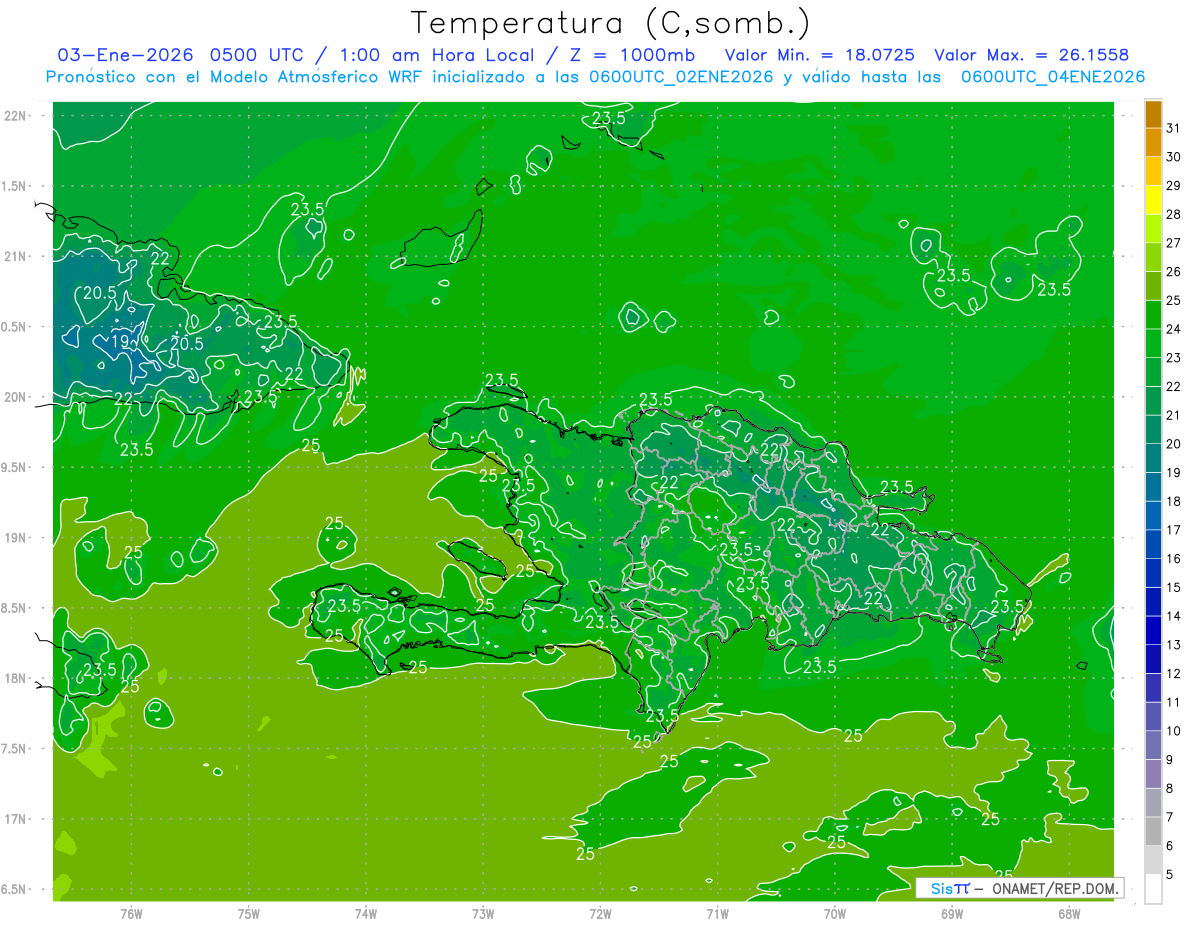Pick the colorbar swatch between 24 and 25
Screen dimensions: 1200x927
pyautogui.click(x=1153, y=315)
